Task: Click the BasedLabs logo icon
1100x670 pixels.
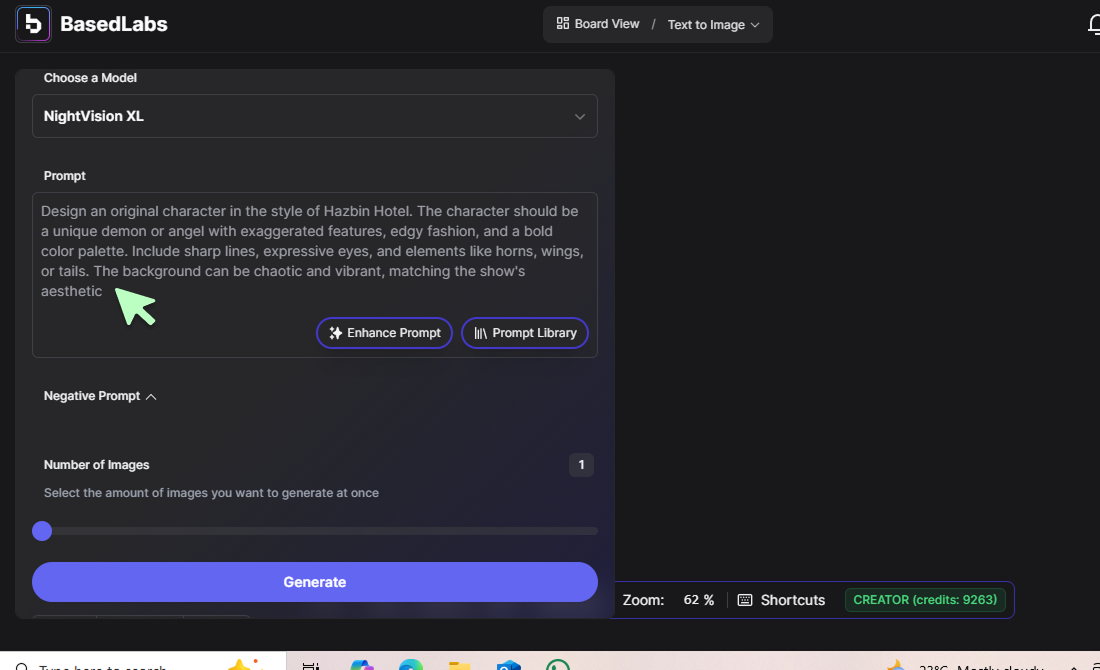Action: tap(33, 24)
